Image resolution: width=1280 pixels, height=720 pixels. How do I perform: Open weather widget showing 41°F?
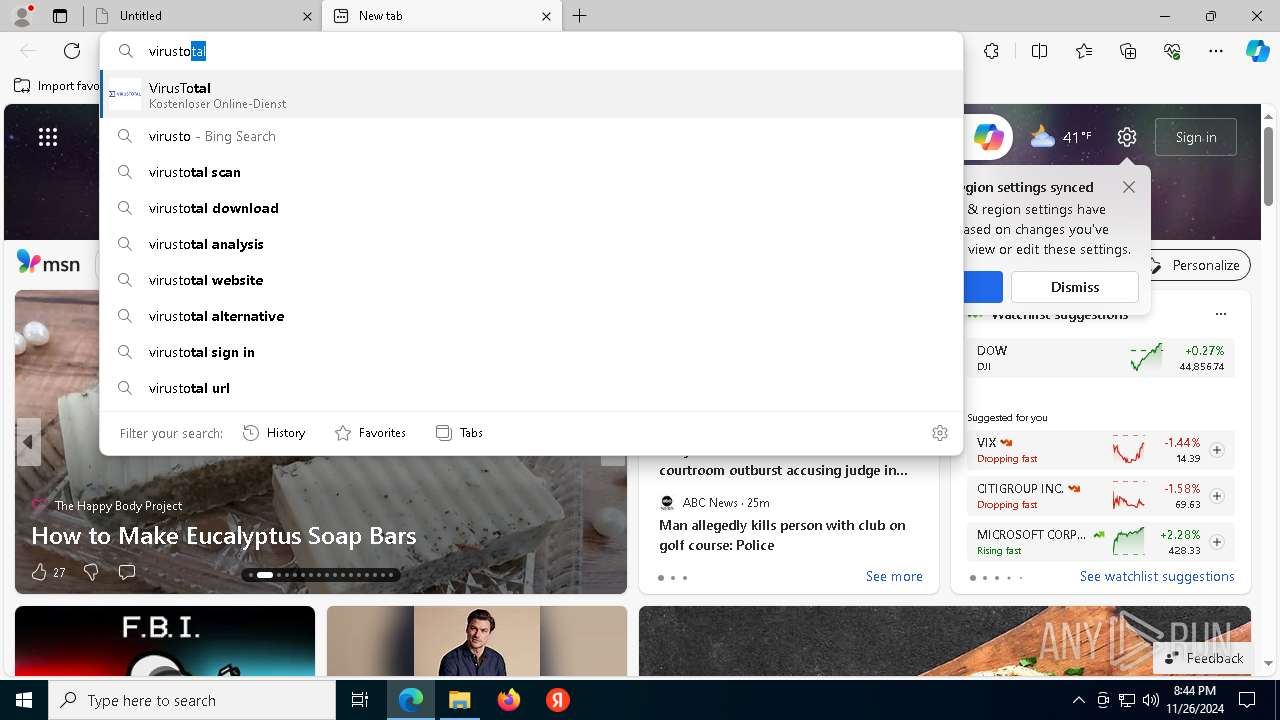(x=1061, y=137)
